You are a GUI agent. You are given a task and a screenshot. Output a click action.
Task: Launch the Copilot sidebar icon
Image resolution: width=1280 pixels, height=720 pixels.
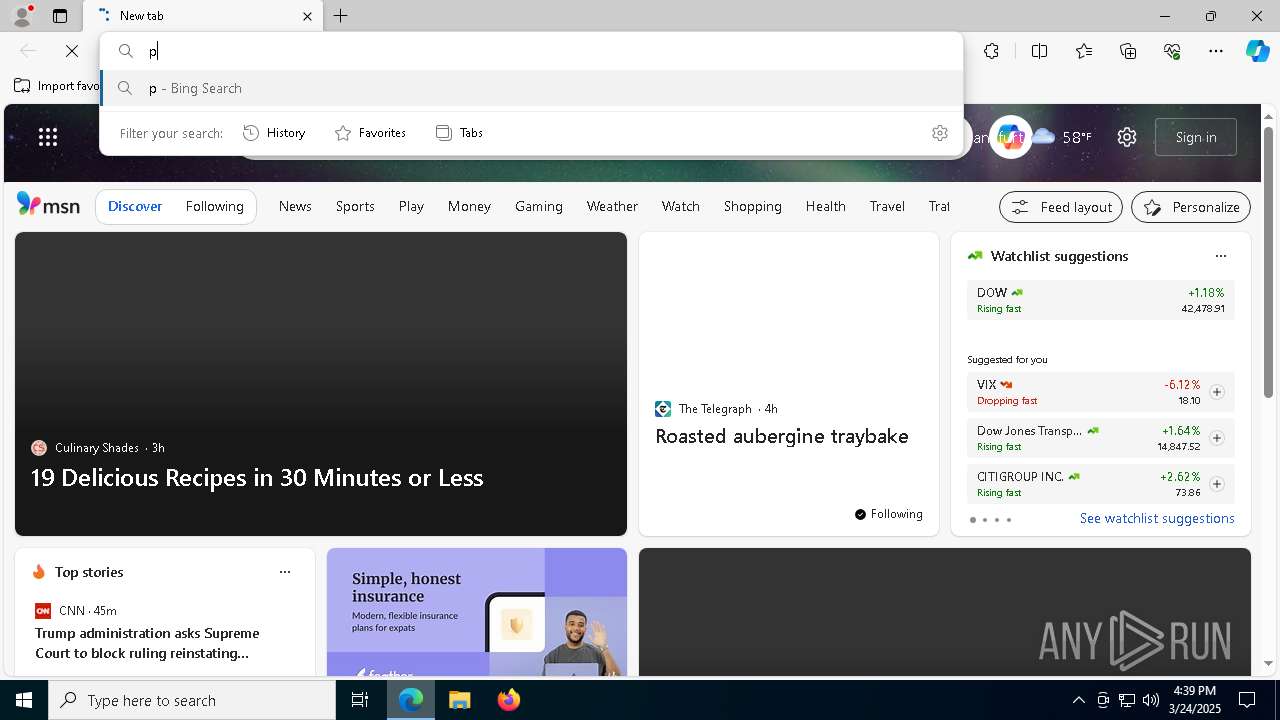coord(1257,51)
